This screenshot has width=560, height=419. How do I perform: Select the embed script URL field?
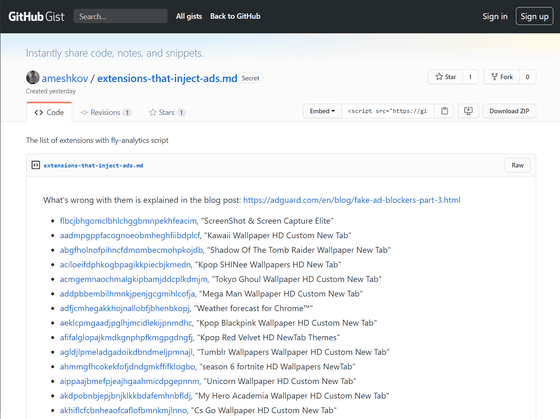[x=388, y=111]
